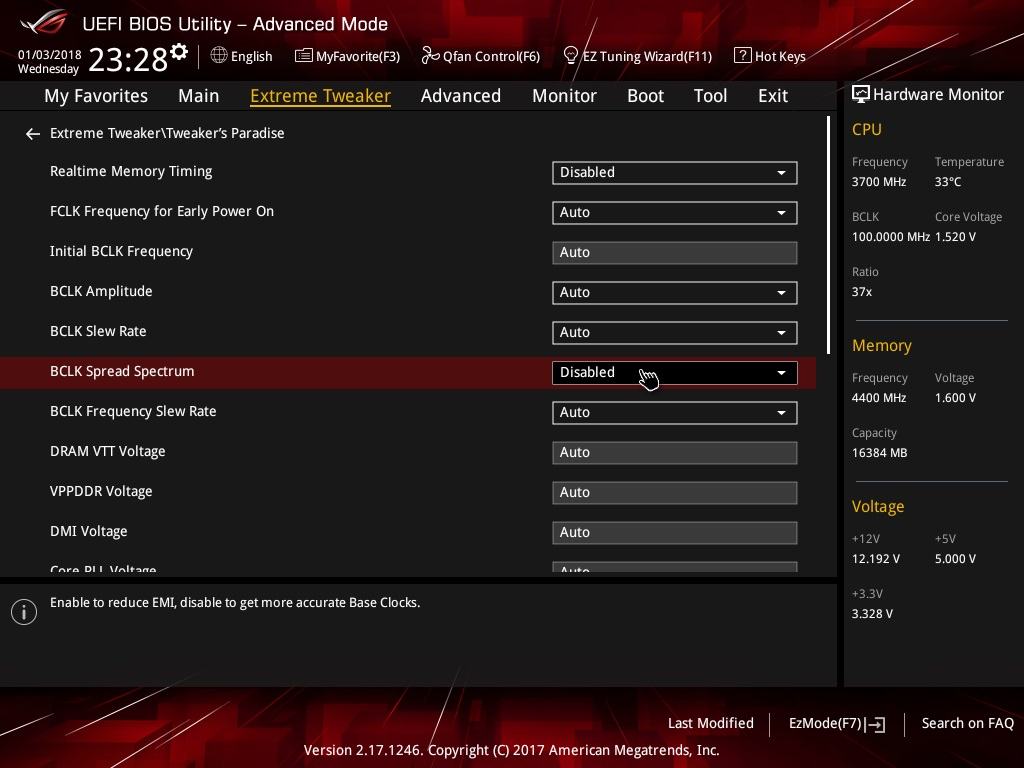Open BCLK Amplitude dropdown
This screenshot has width=1024, height=768.
675,293
